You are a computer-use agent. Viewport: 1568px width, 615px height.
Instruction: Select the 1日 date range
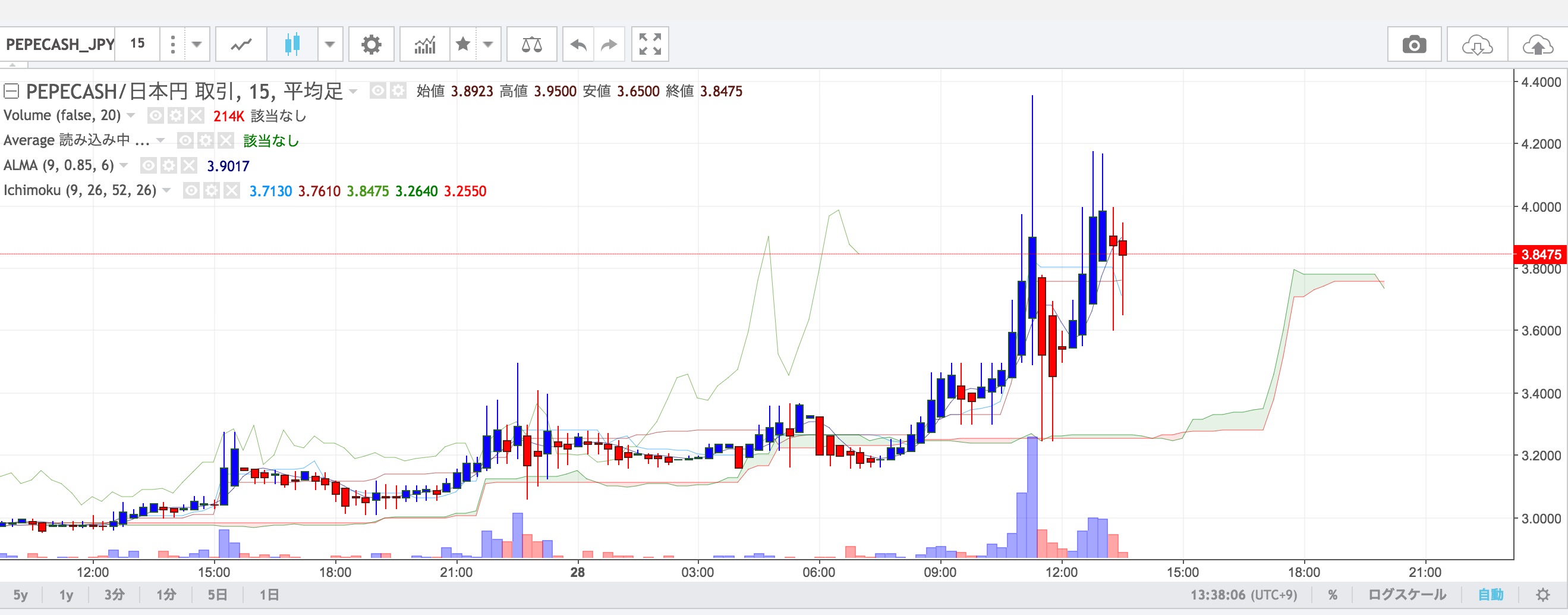tap(269, 595)
